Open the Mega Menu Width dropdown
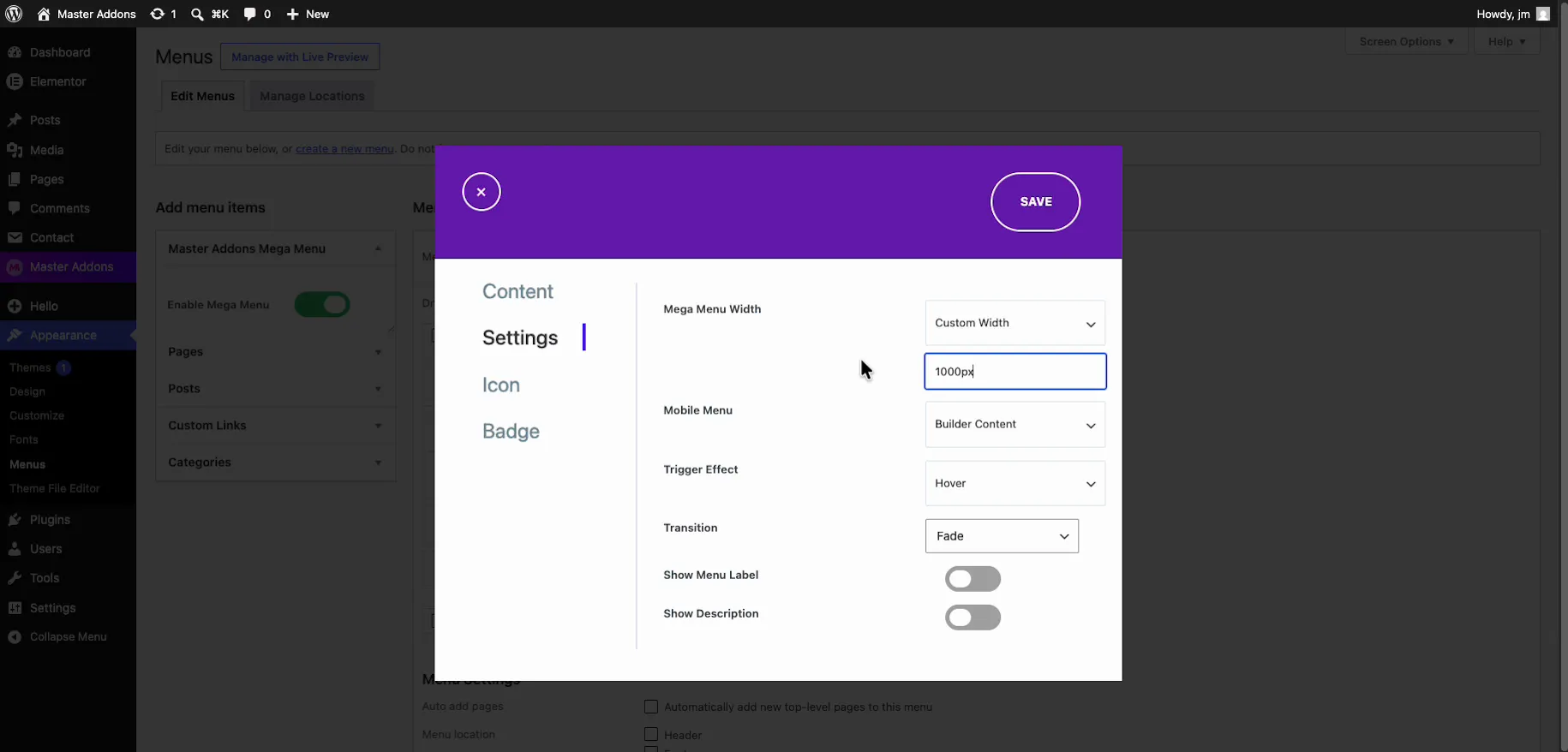 (1015, 323)
